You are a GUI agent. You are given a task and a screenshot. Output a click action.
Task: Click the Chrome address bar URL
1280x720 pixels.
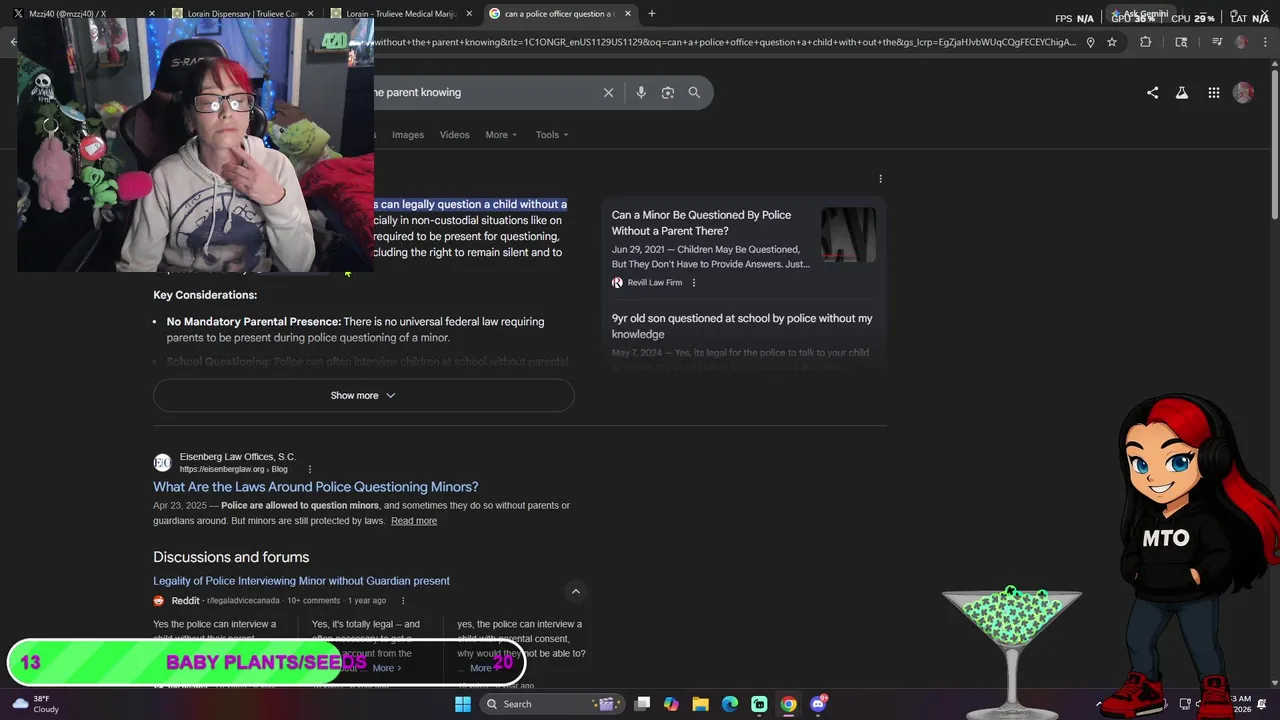(x=725, y=42)
